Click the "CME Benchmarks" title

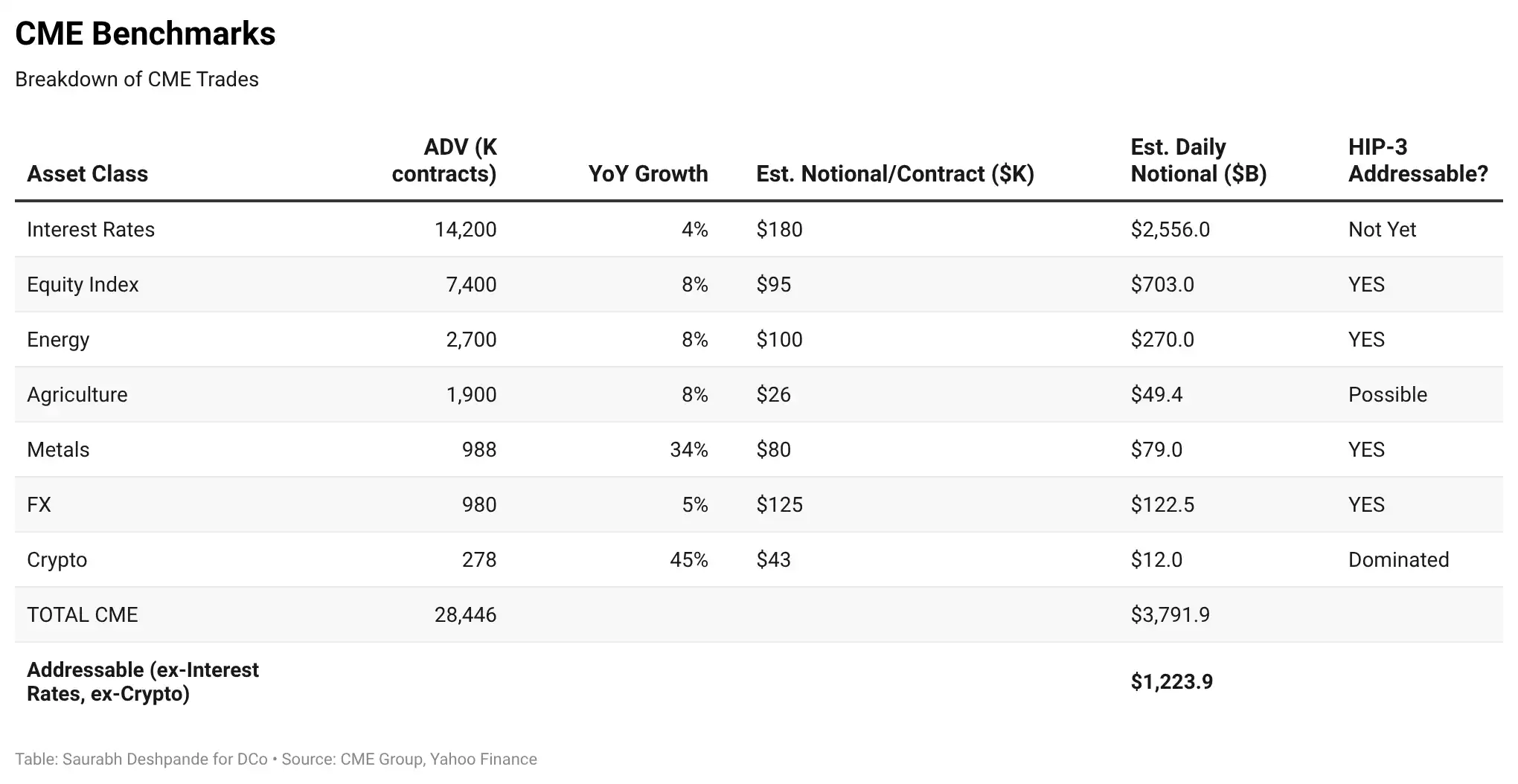pyautogui.click(x=145, y=34)
